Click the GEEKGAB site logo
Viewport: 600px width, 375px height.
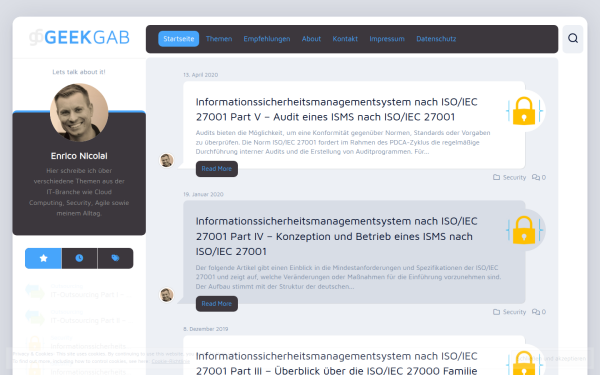pyautogui.click(x=80, y=38)
